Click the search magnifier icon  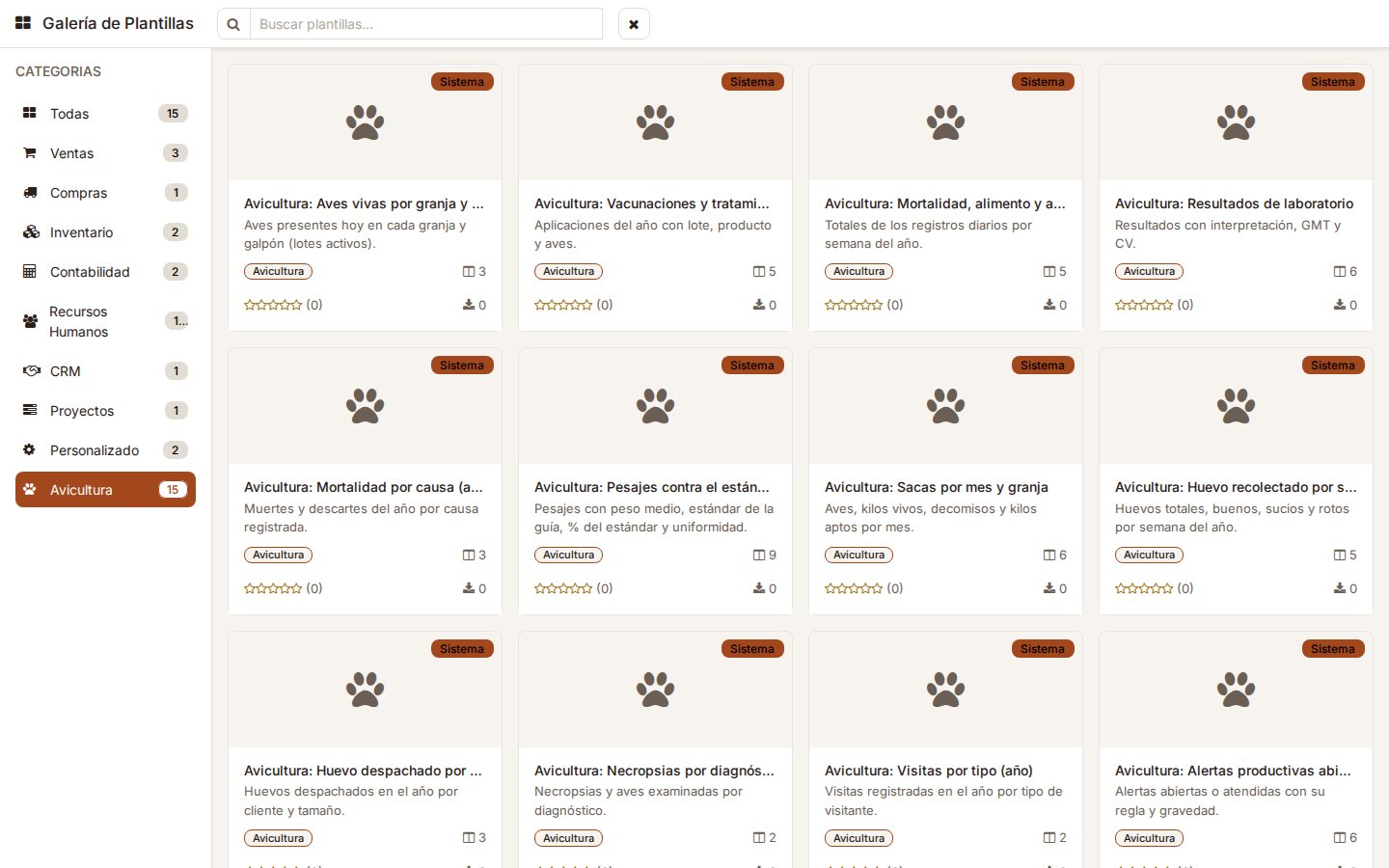click(x=233, y=24)
